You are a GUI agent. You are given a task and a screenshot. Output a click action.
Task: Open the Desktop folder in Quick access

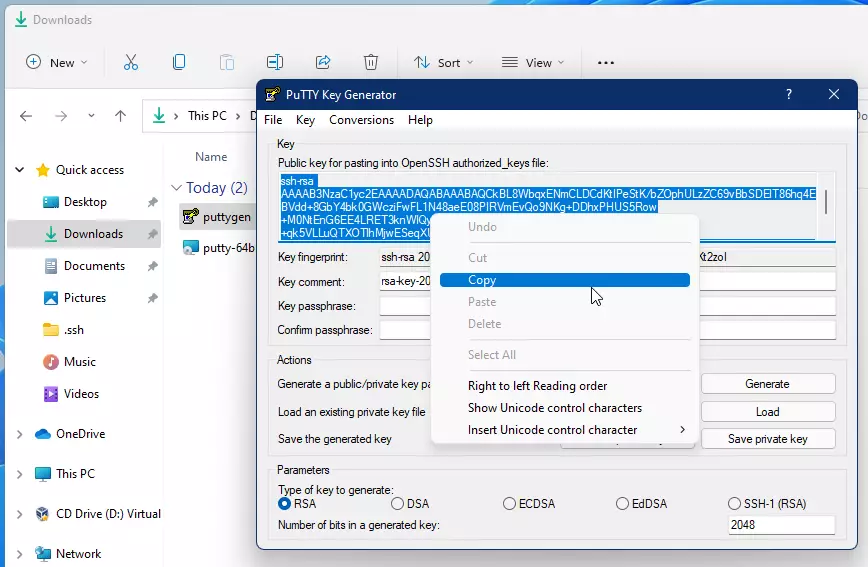click(x=84, y=202)
